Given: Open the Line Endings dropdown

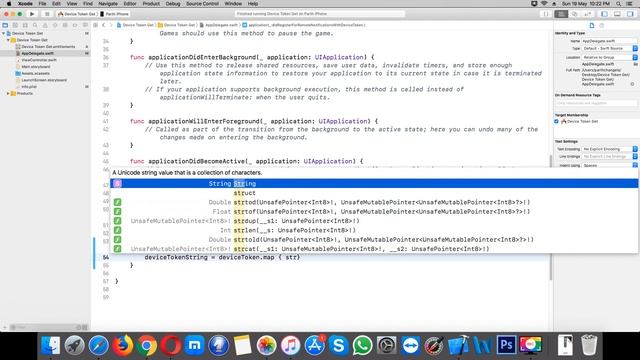Looking at the screenshot, I should [x=609, y=157].
